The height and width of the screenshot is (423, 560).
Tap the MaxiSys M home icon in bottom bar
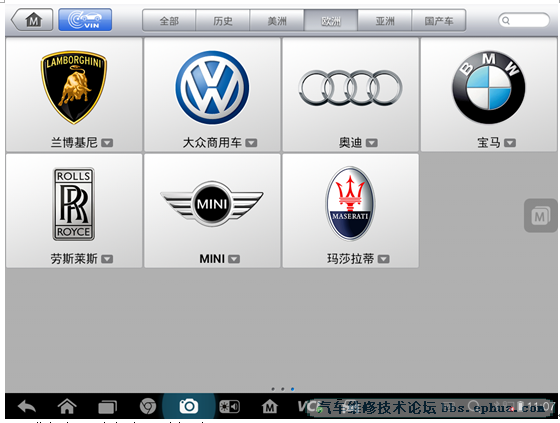270,406
